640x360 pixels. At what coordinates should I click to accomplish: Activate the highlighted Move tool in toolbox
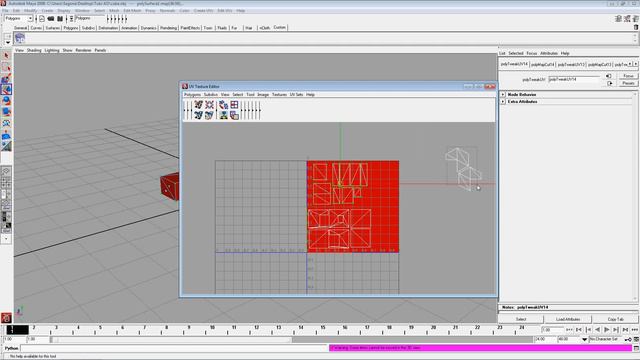6,89
